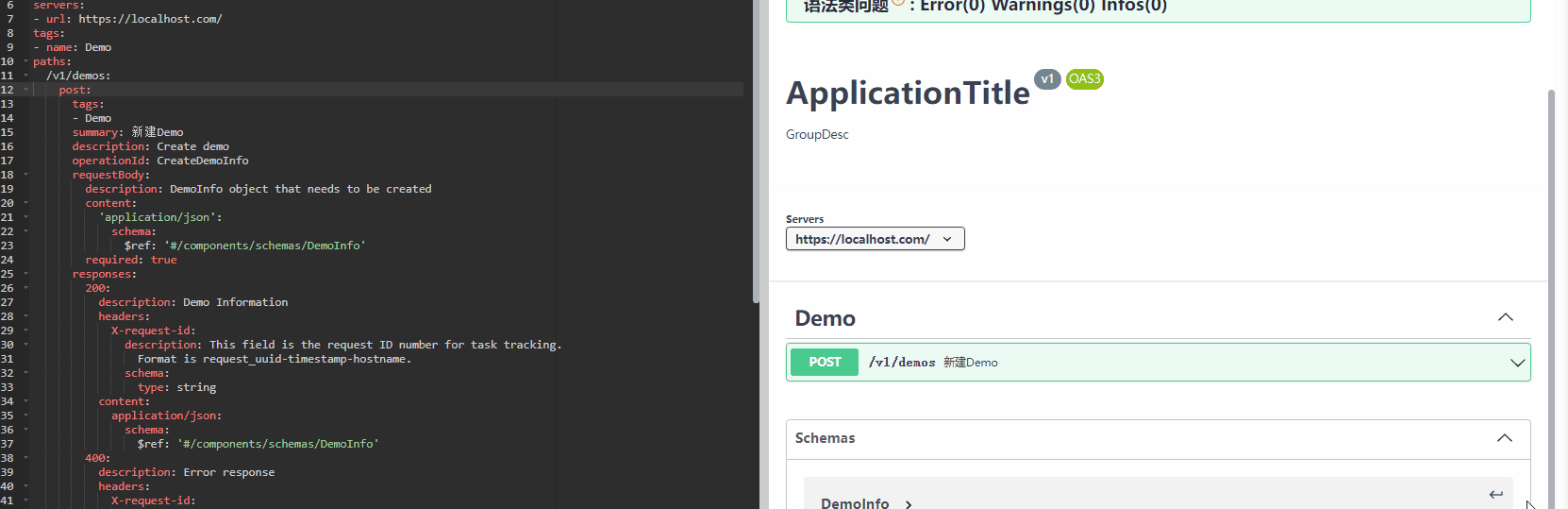Image resolution: width=1568 pixels, height=509 pixels.
Task: Click the '- name: Demo' line in editor
Action: coord(73,47)
